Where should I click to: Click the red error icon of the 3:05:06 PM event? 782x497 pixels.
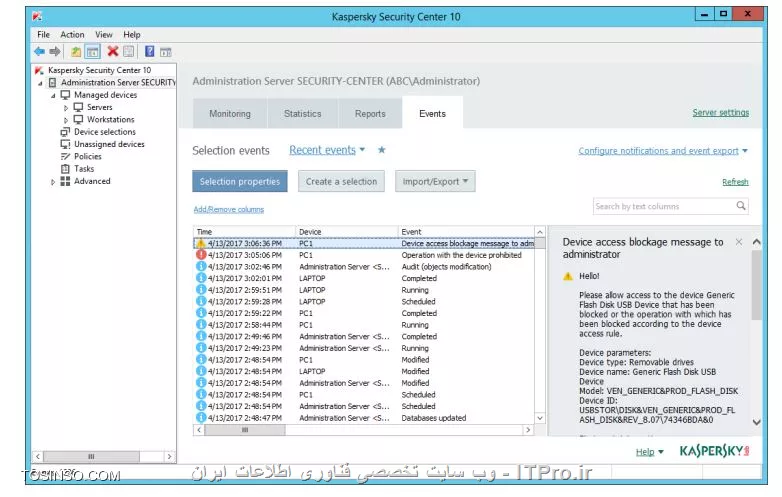(200, 255)
